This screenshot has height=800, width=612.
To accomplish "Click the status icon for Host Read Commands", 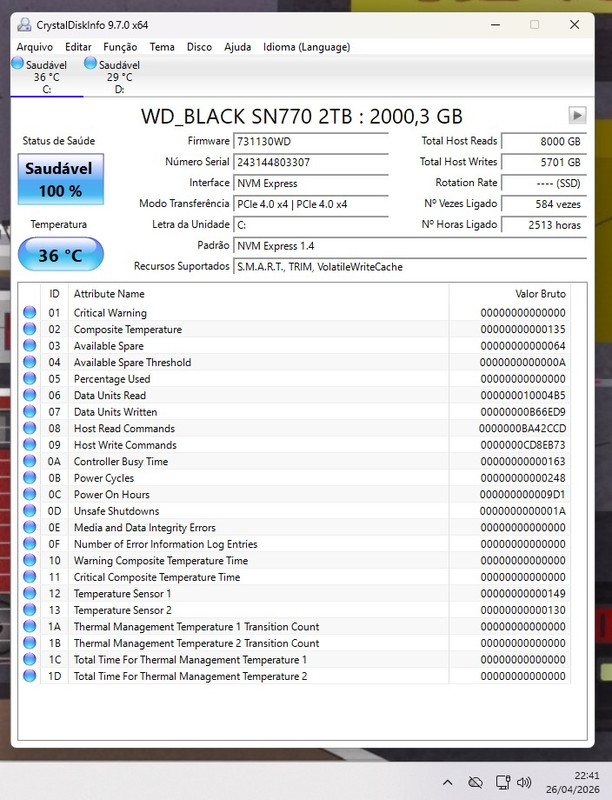I will (x=30, y=428).
